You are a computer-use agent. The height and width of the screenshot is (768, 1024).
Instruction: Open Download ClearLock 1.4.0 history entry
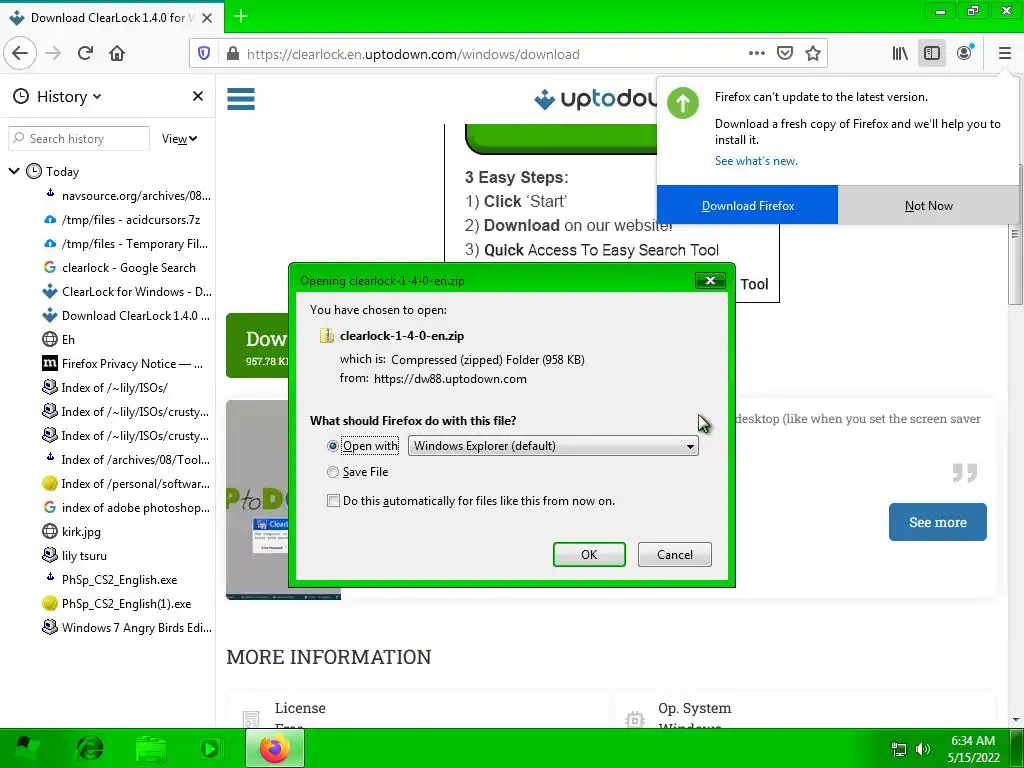126,315
